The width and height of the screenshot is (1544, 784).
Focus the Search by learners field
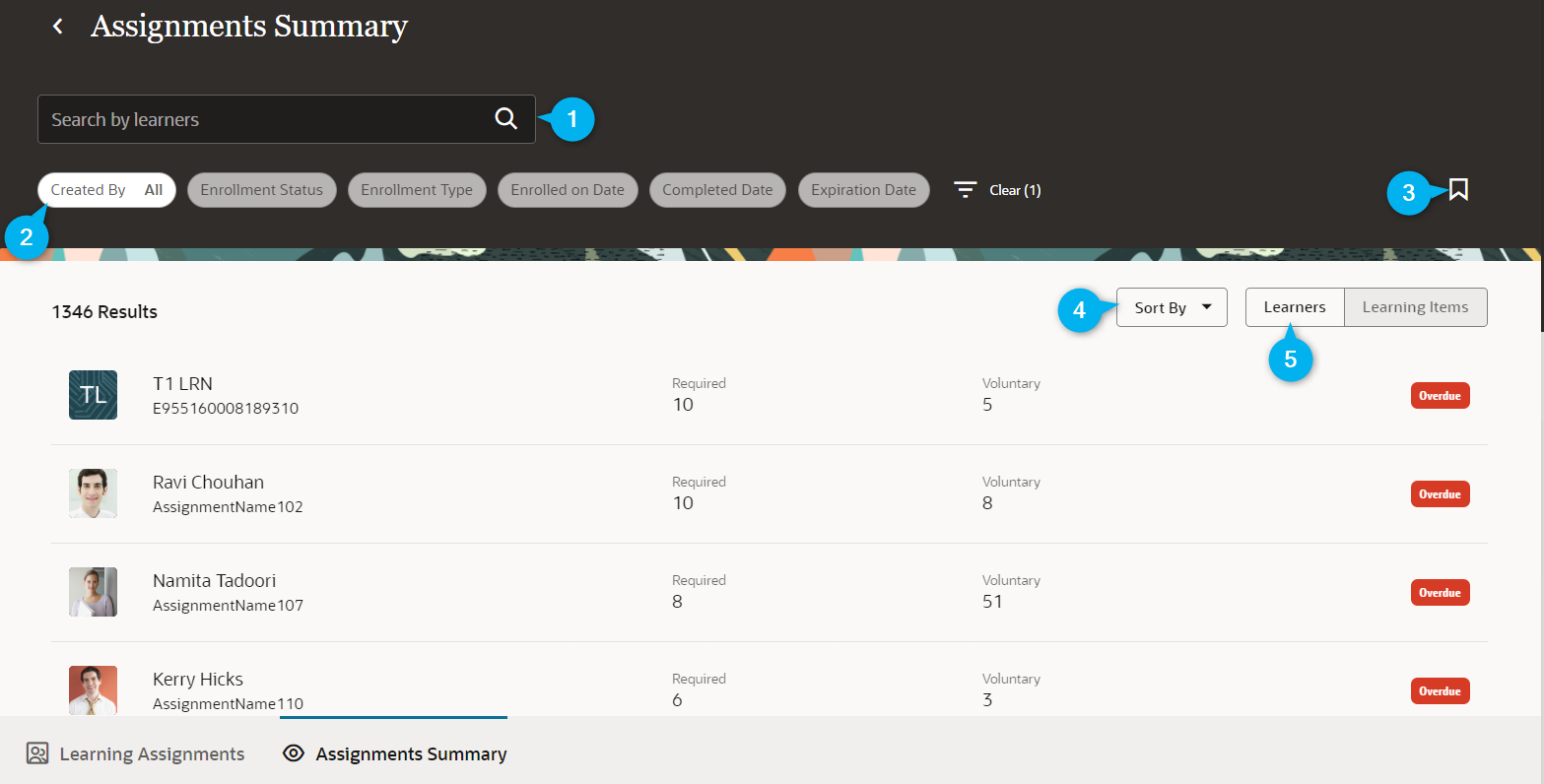coord(287,119)
